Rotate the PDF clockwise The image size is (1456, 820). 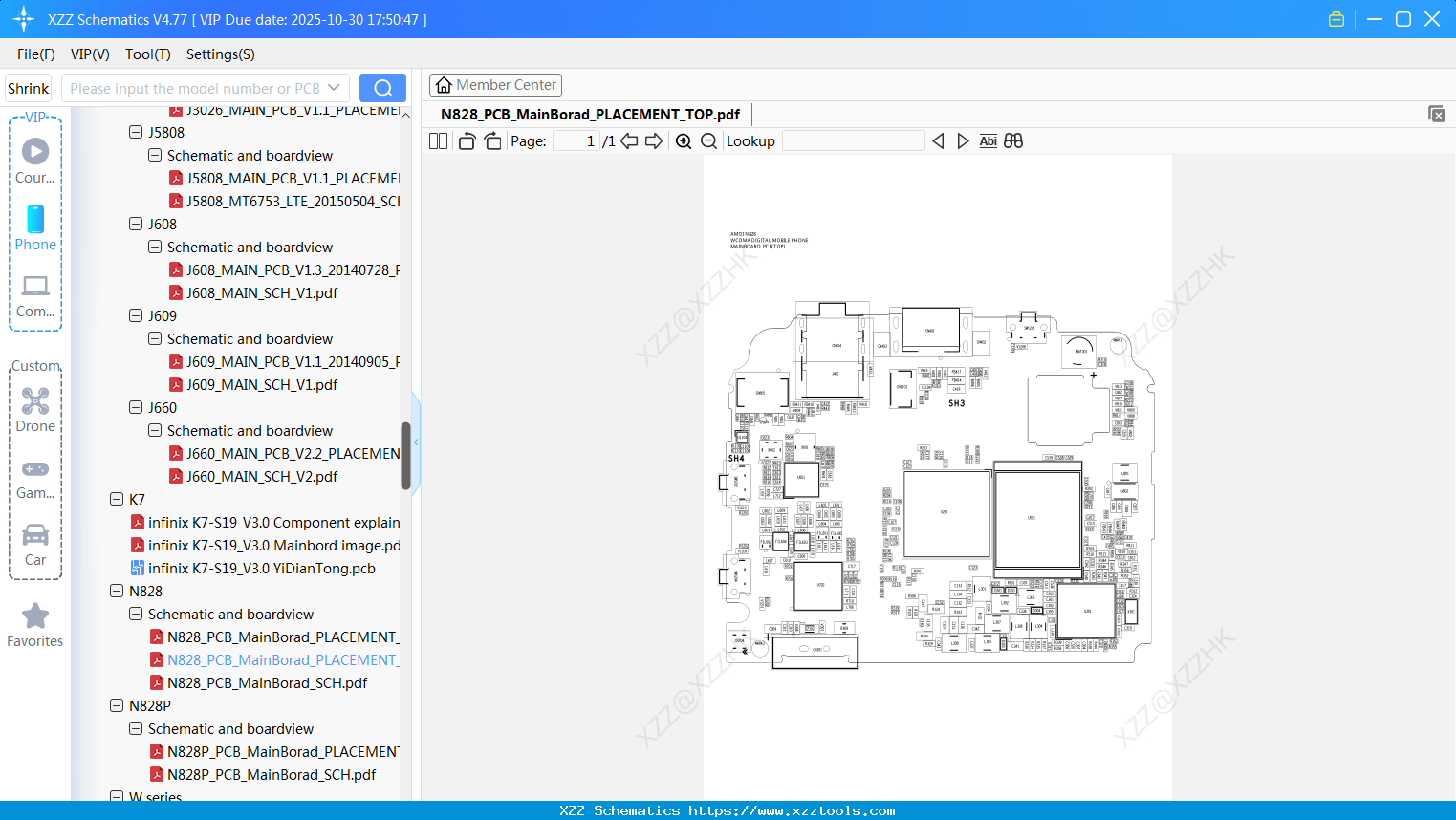491,140
